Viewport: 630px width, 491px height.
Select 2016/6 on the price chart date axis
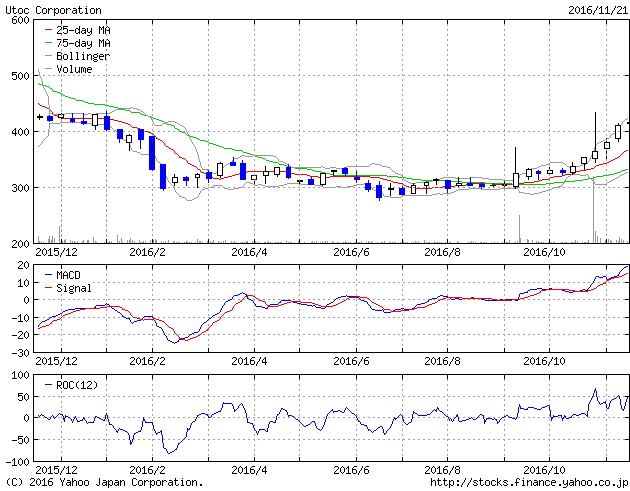[x=351, y=254]
